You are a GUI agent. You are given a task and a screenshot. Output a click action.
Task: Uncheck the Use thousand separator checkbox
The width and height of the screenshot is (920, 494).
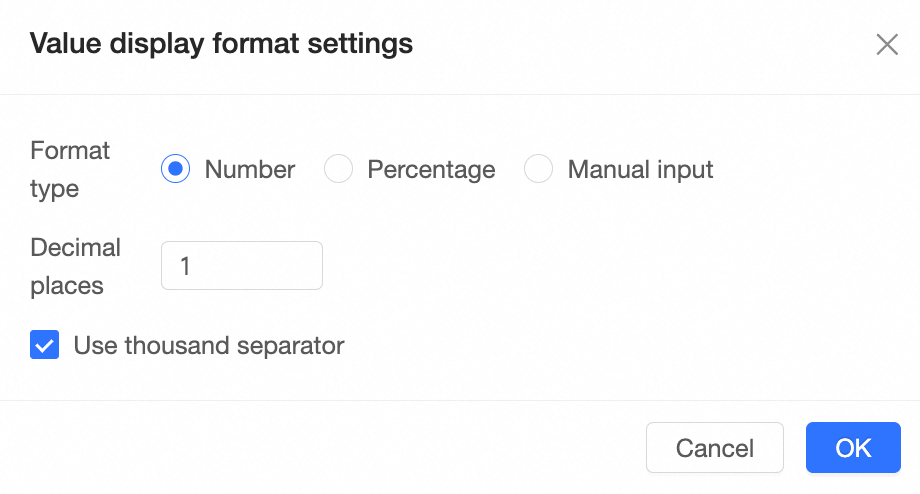(45, 346)
